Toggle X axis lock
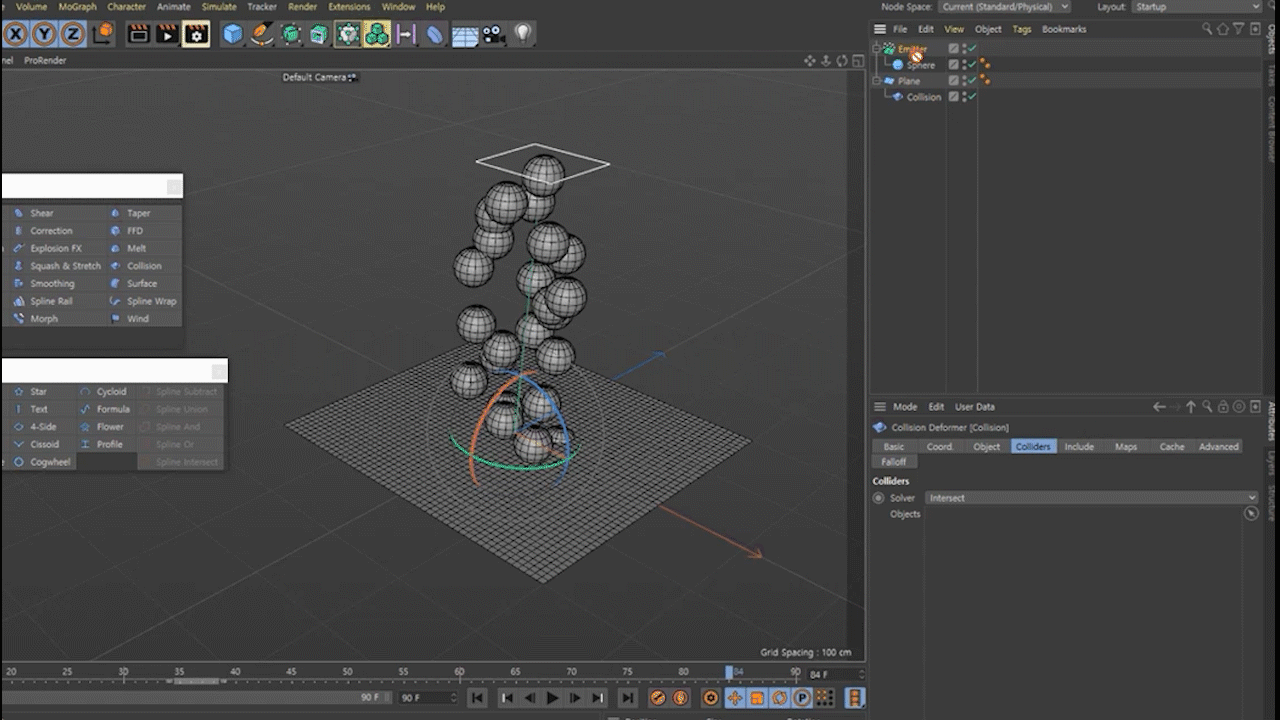The image size is (1280, 720). [x=16, y=35]
